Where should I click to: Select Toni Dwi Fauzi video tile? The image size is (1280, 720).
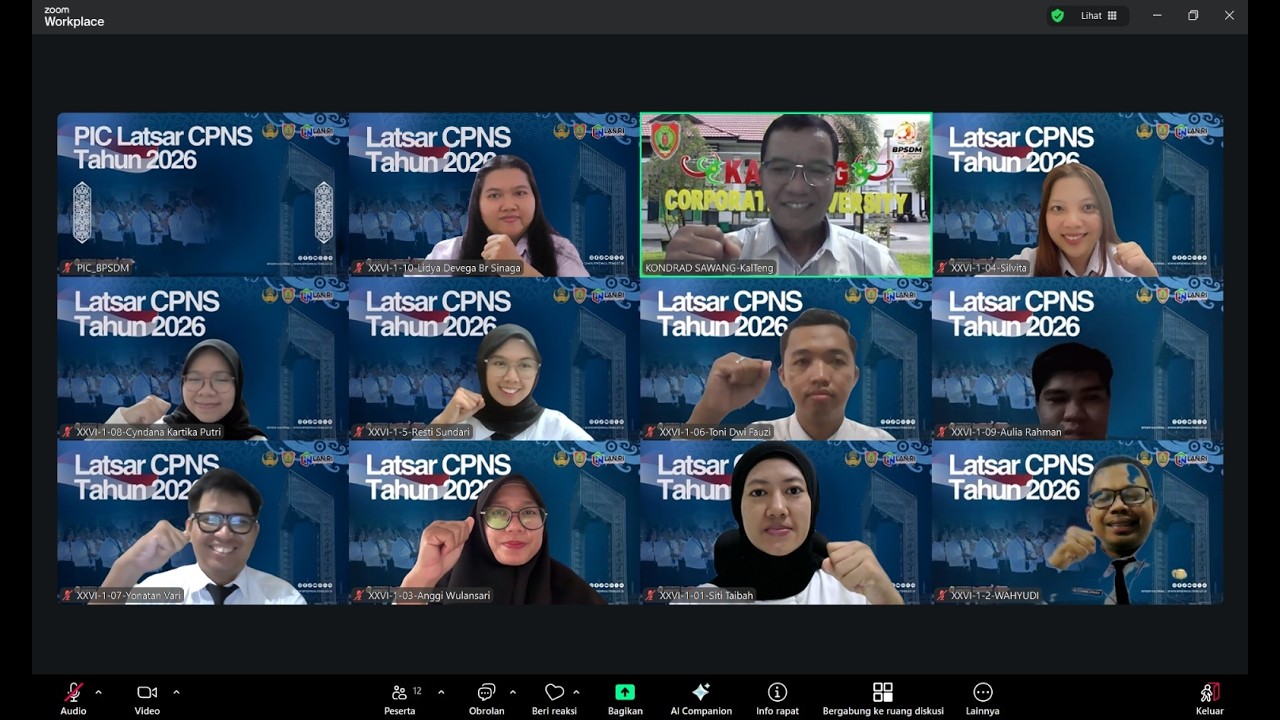tap(786, 359)
